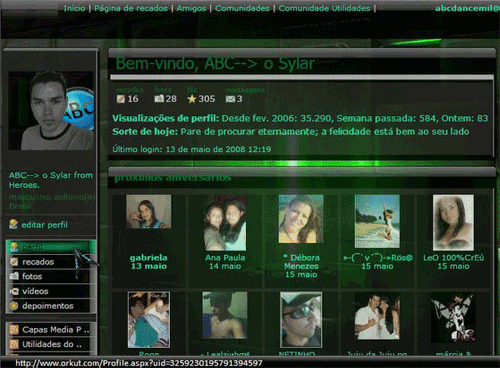Image resolution: width=500 pixels, height=368 pixels.
Task: Click the ABC--> o Sylar from Heroes name
Action: [51, 180]
